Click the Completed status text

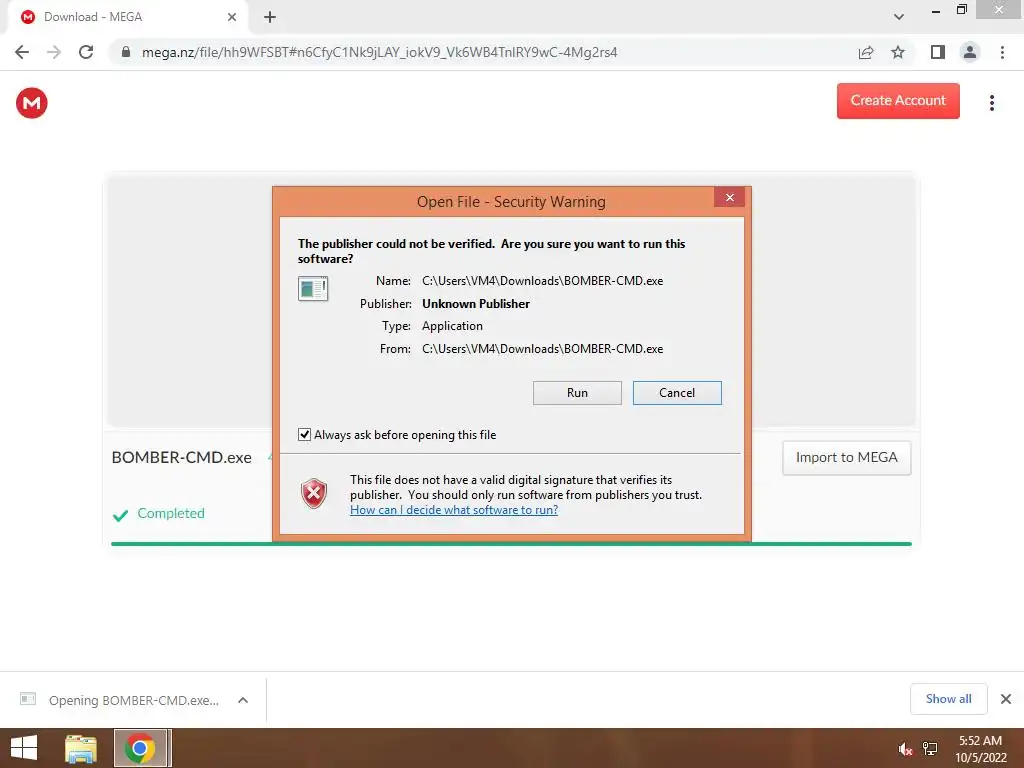(170, 513)
